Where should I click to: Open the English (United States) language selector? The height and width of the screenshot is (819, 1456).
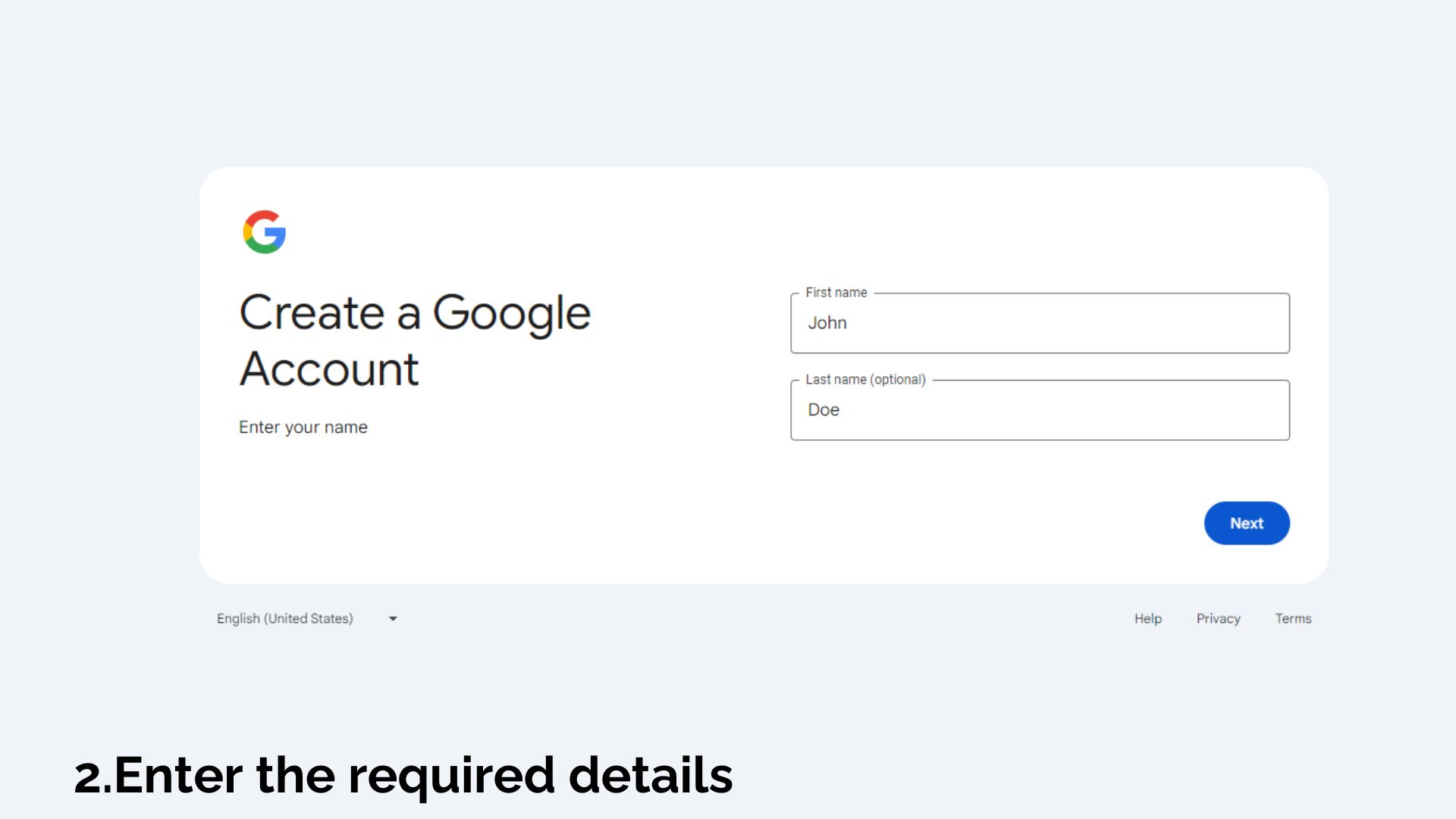(307, 619)
